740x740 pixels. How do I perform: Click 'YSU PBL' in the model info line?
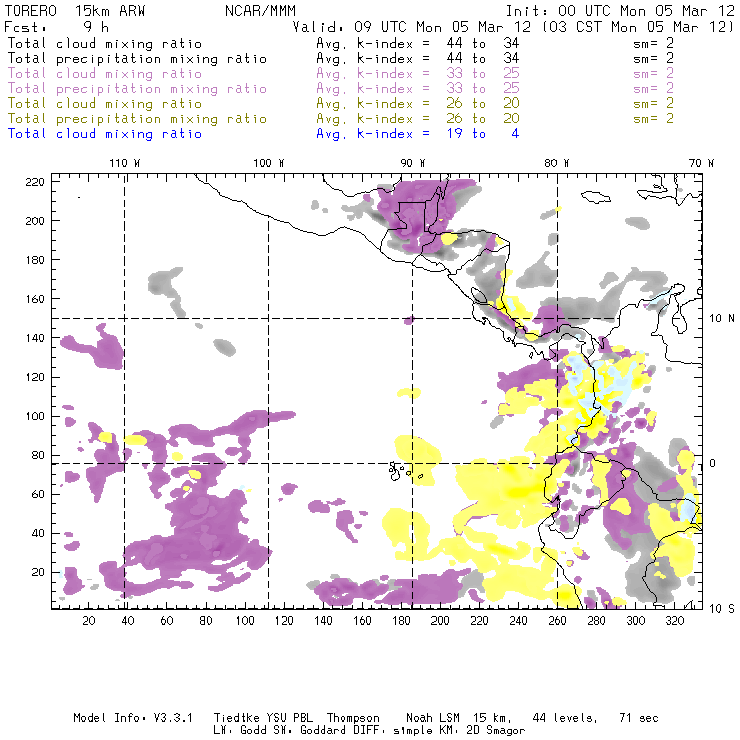290,718
